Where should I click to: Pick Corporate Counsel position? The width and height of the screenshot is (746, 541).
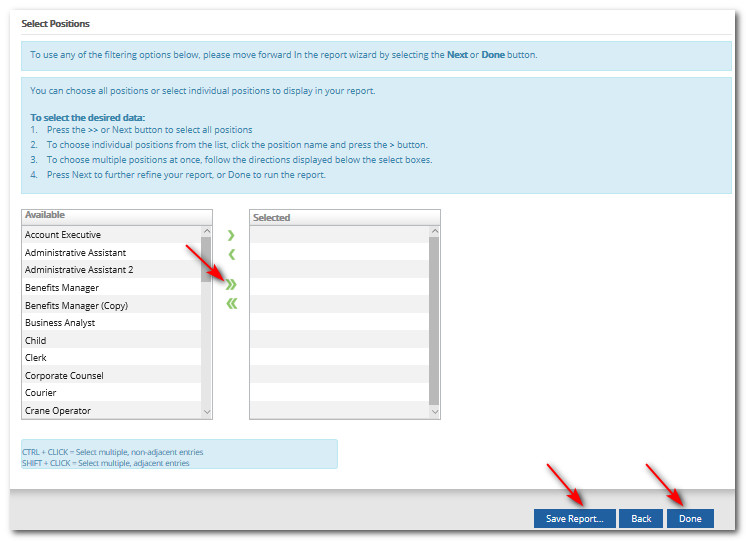[x=64, y=376]
